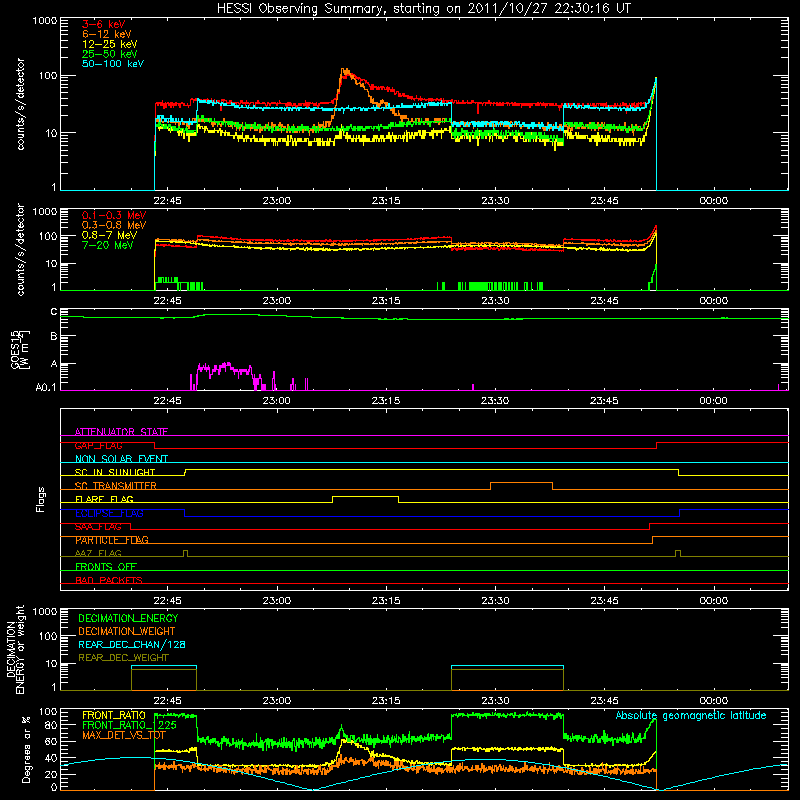This screenshot has width=800, height=800.
Task: Click the 0.3-0.8 MeV legend entry
Action: click(x=114, y=225)
